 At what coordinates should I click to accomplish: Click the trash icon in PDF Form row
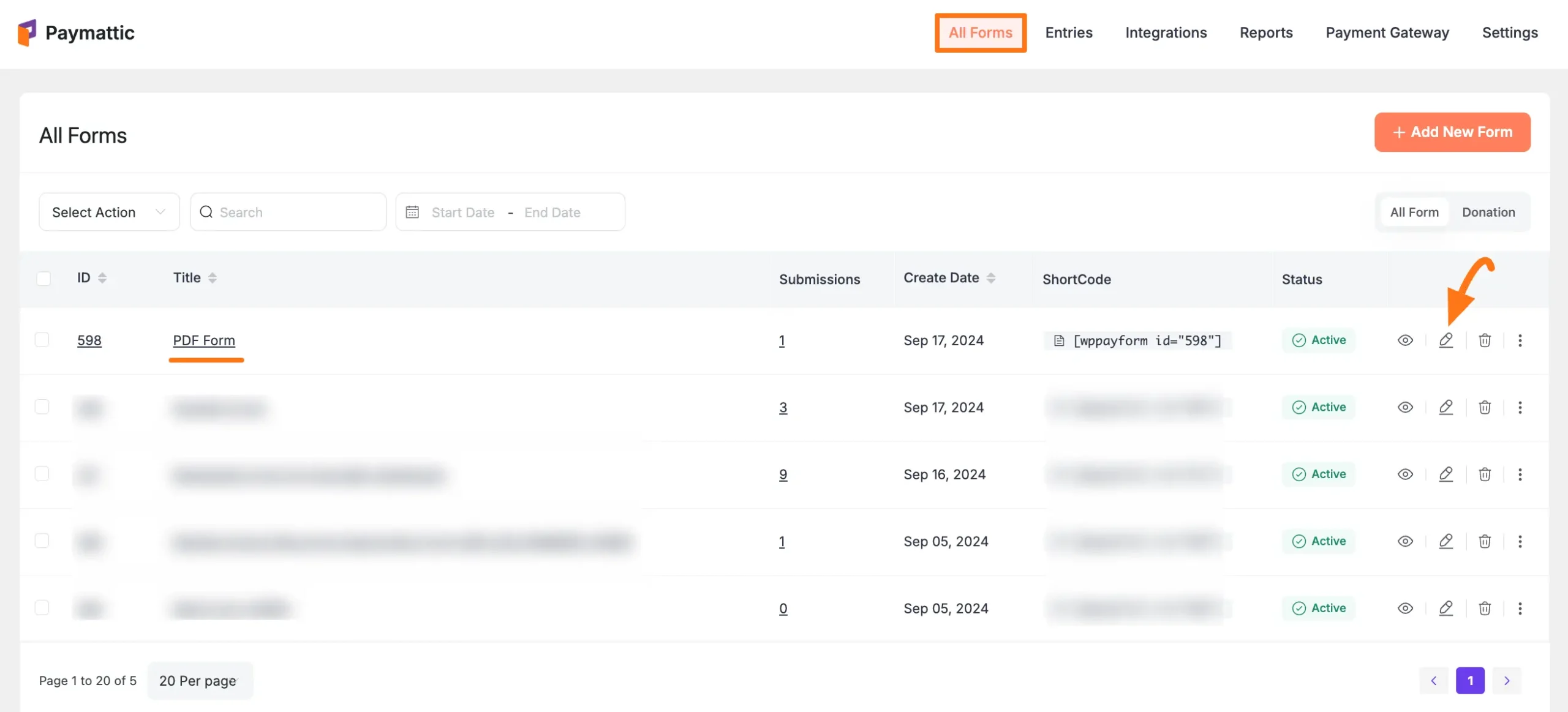[x=1485, y=340]
